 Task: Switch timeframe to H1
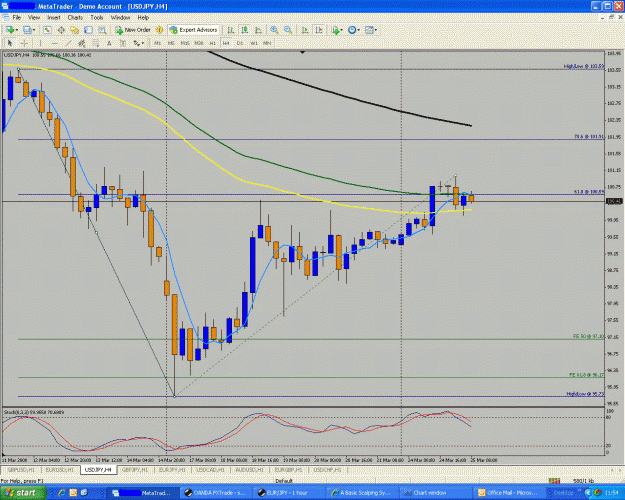click(x=212, y=43)
